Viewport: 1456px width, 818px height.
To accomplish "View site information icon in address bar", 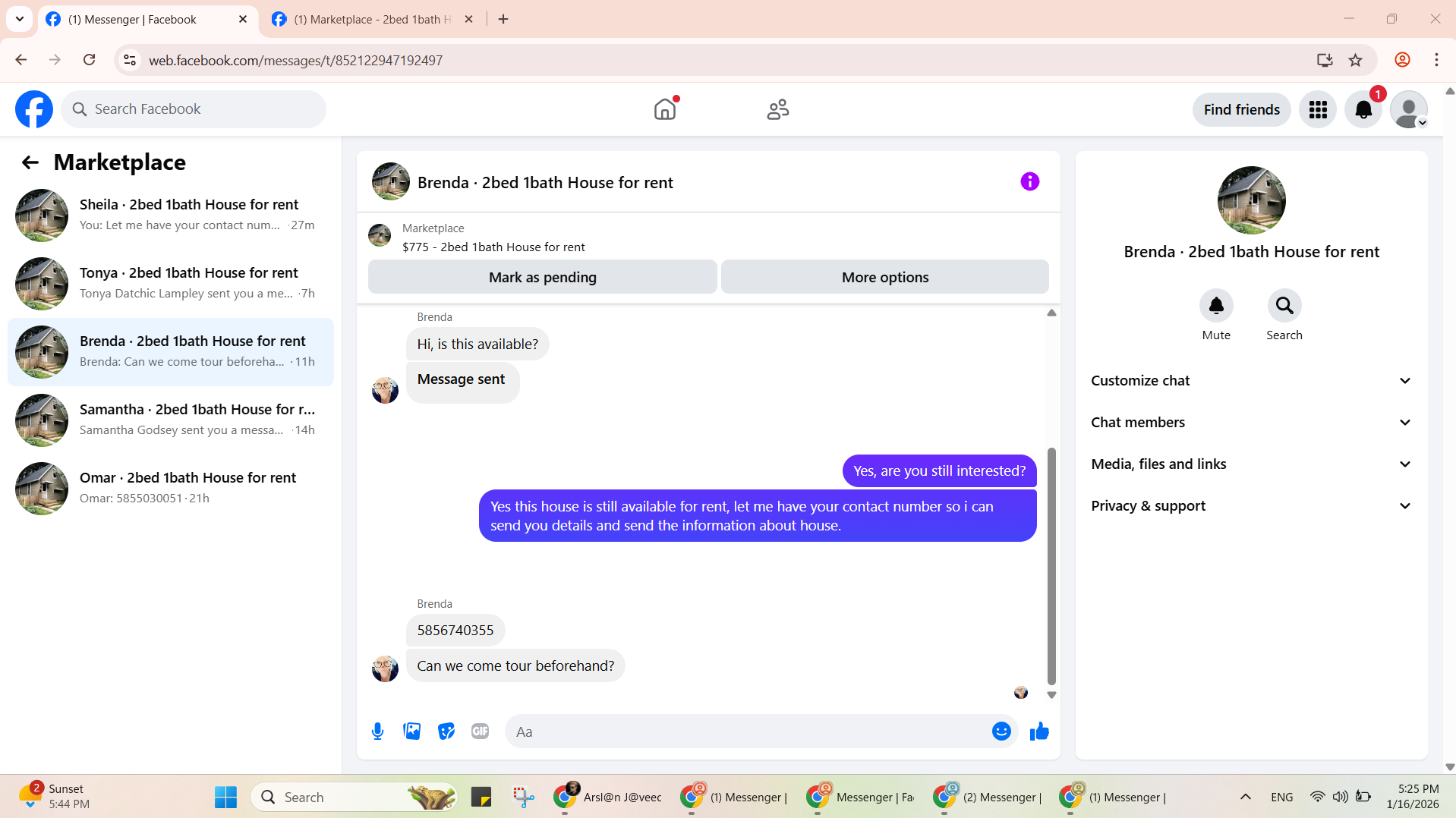I will (x=130, y=60).
